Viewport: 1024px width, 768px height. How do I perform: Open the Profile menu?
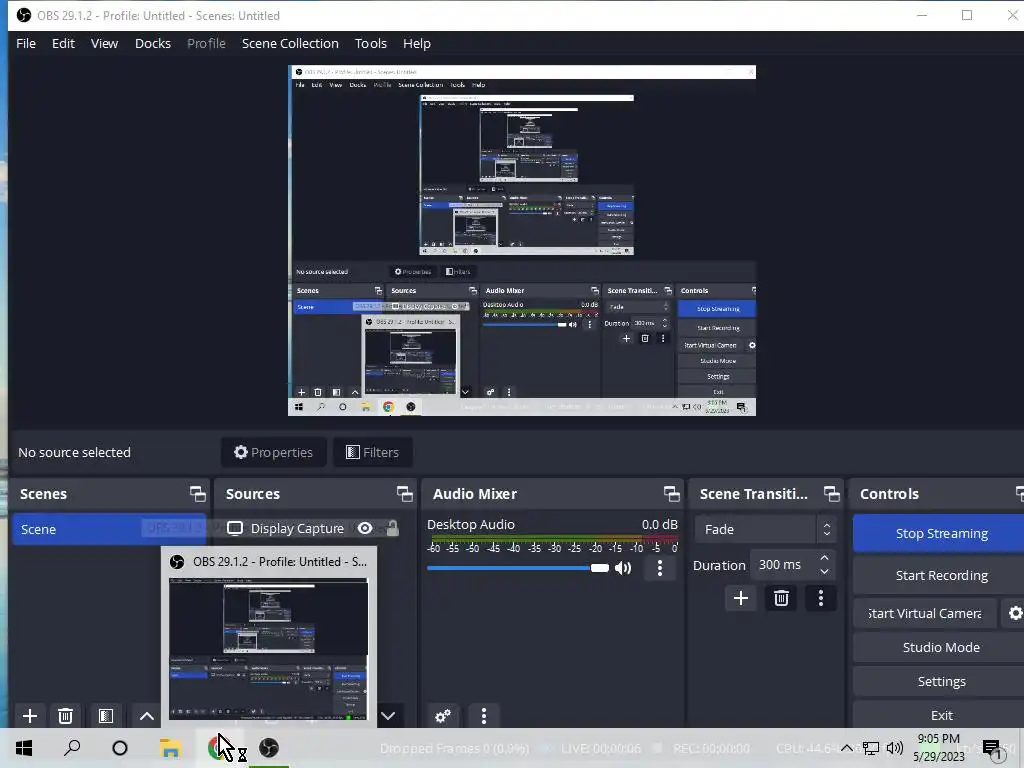click(206, 43)
